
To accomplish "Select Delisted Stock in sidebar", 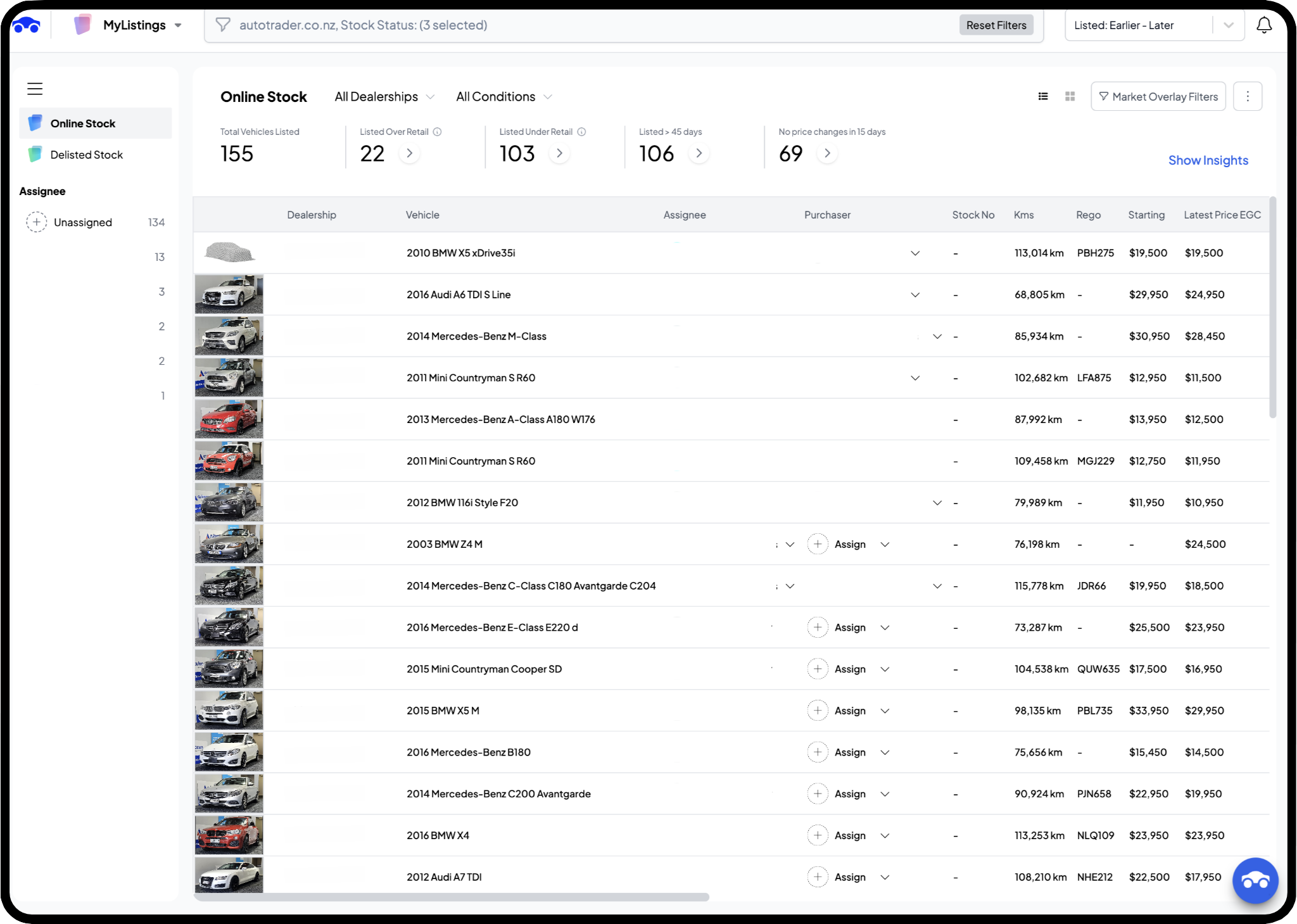I will (x=87, y=155).
